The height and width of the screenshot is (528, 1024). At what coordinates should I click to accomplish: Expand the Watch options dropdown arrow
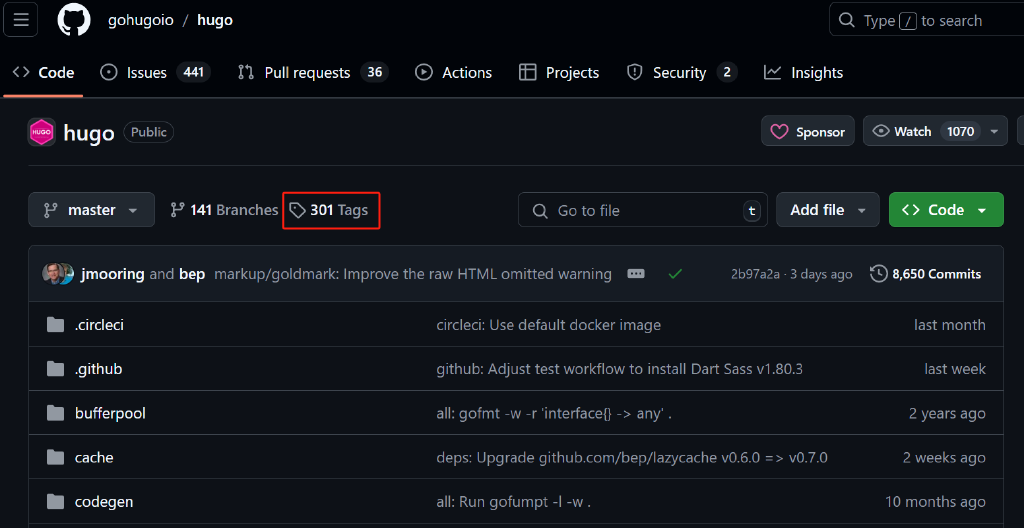coord(994,132)
